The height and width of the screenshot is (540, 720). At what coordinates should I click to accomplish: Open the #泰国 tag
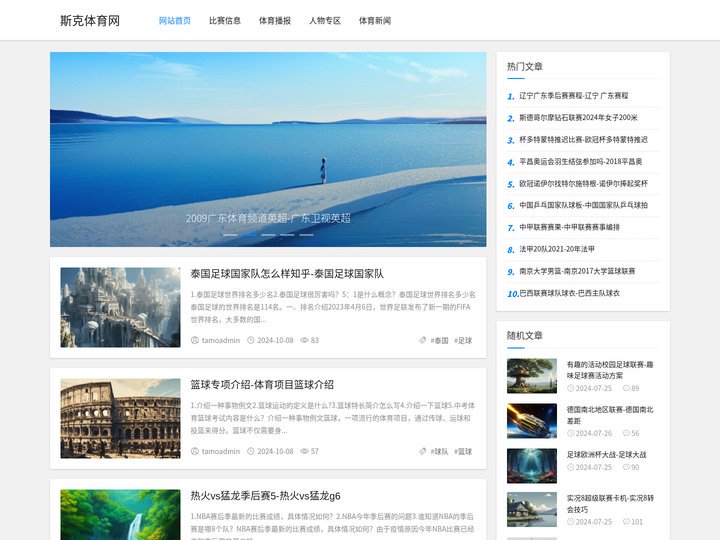(x=439, y=340)
